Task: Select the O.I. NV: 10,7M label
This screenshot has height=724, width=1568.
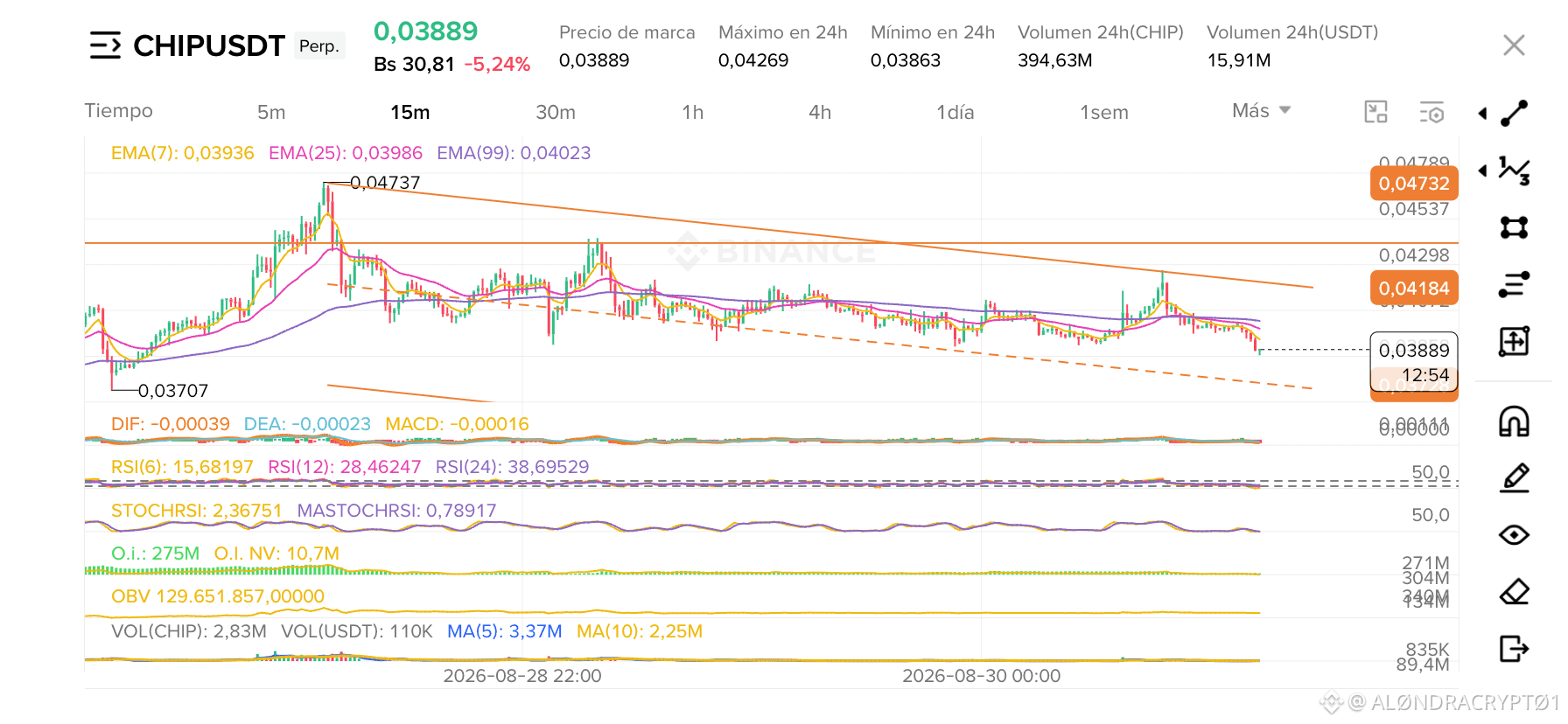Action: pos(276,553)
